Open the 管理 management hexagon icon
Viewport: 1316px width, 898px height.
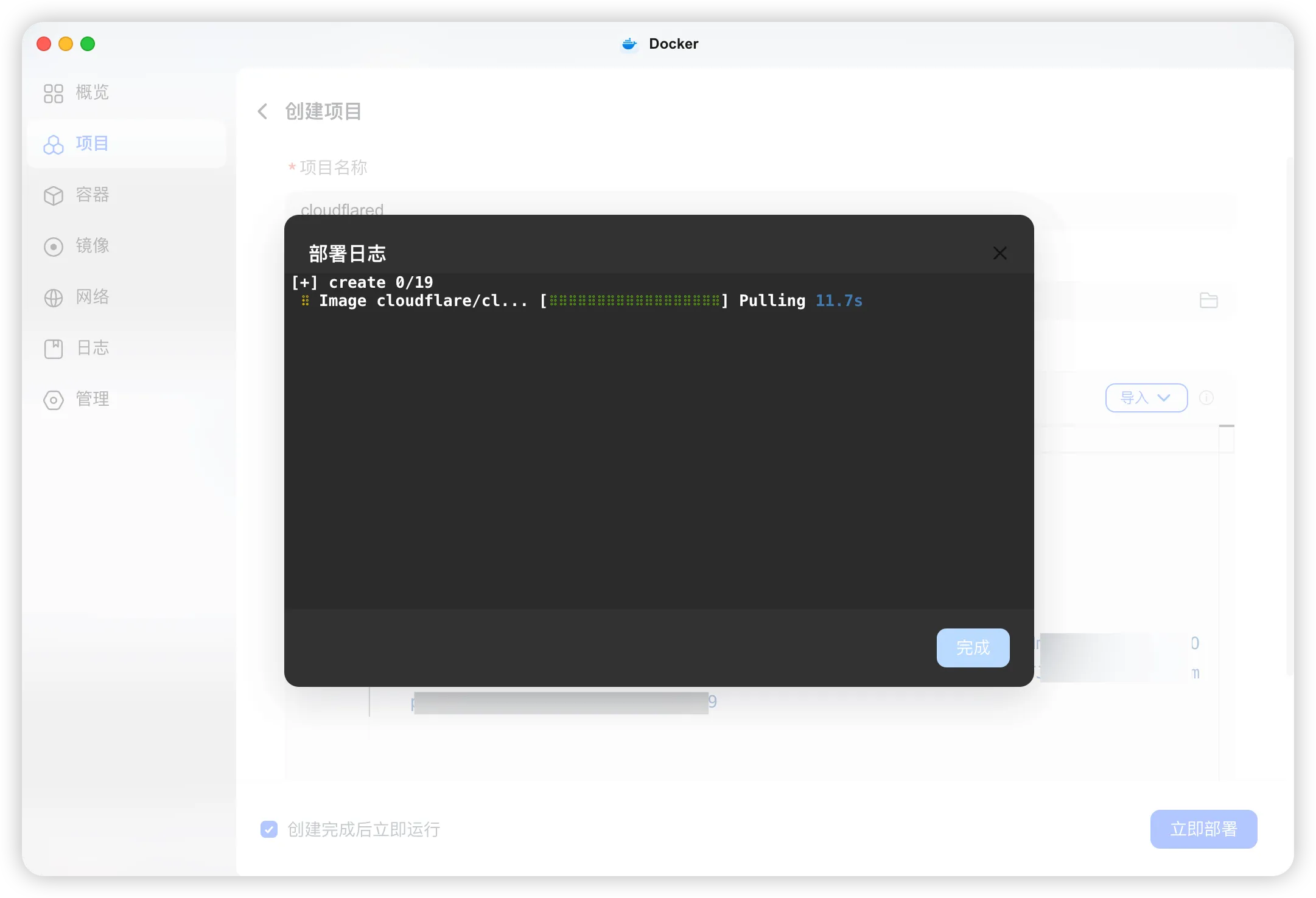(x=54, y=400)
